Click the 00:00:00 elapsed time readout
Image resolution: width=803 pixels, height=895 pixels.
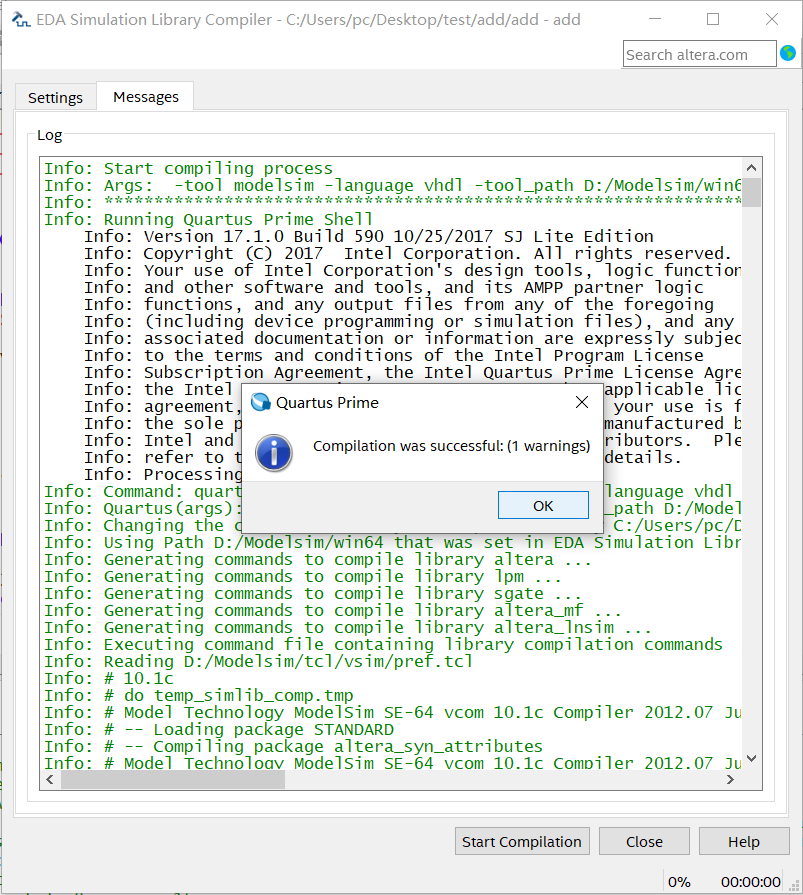click(750, 882)
